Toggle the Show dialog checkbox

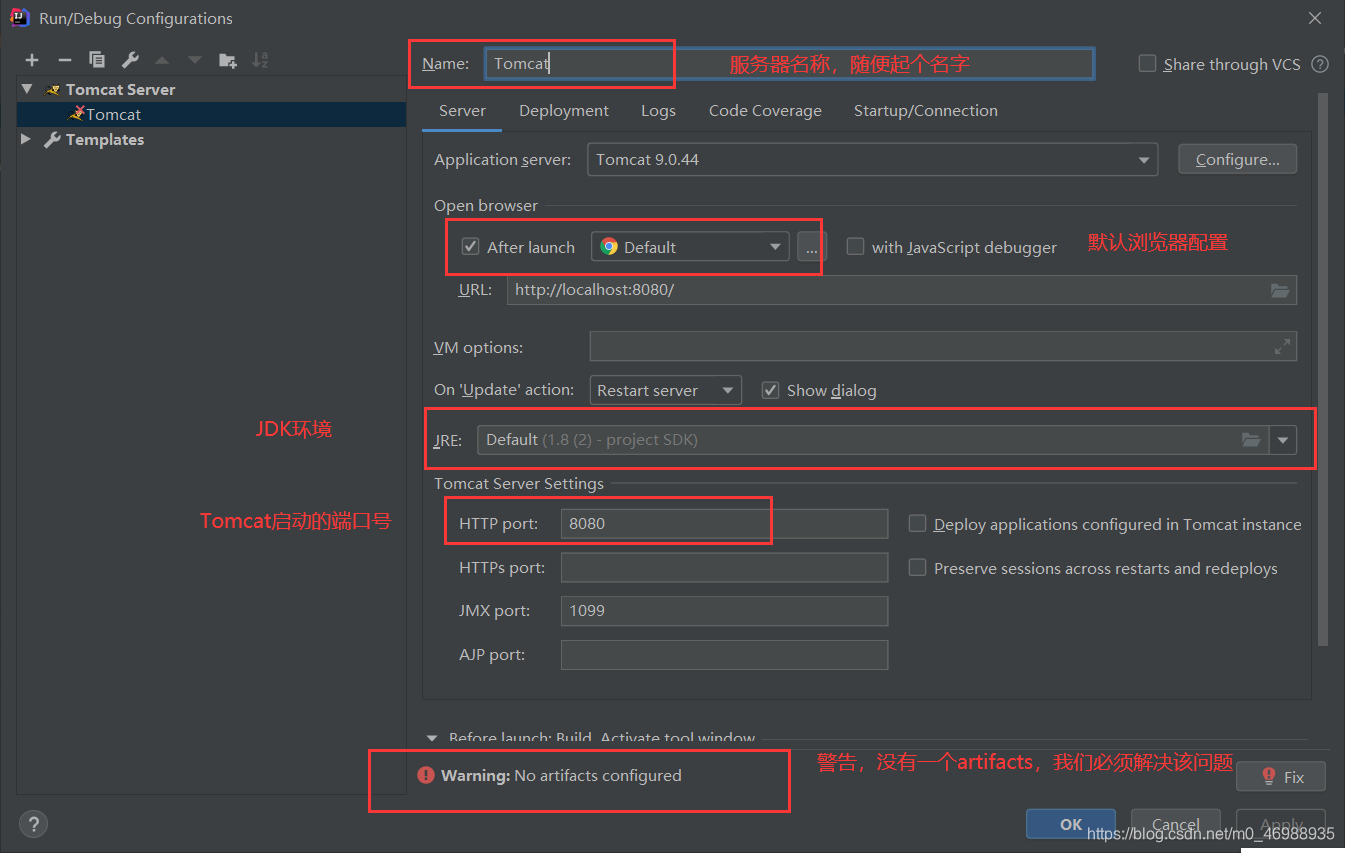(770, 390)
